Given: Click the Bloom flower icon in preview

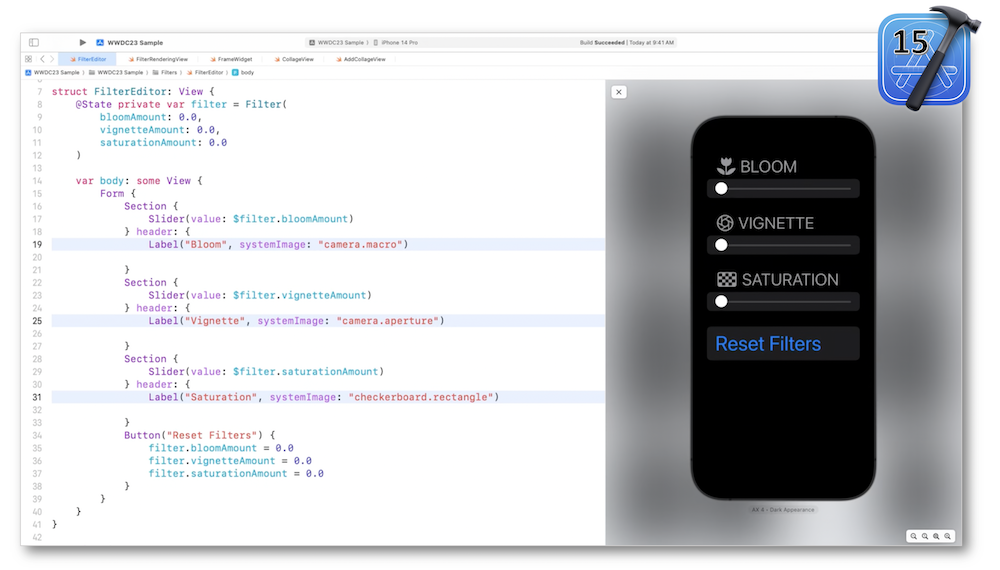Looking at the screenshot, I should tap(726, 166).
